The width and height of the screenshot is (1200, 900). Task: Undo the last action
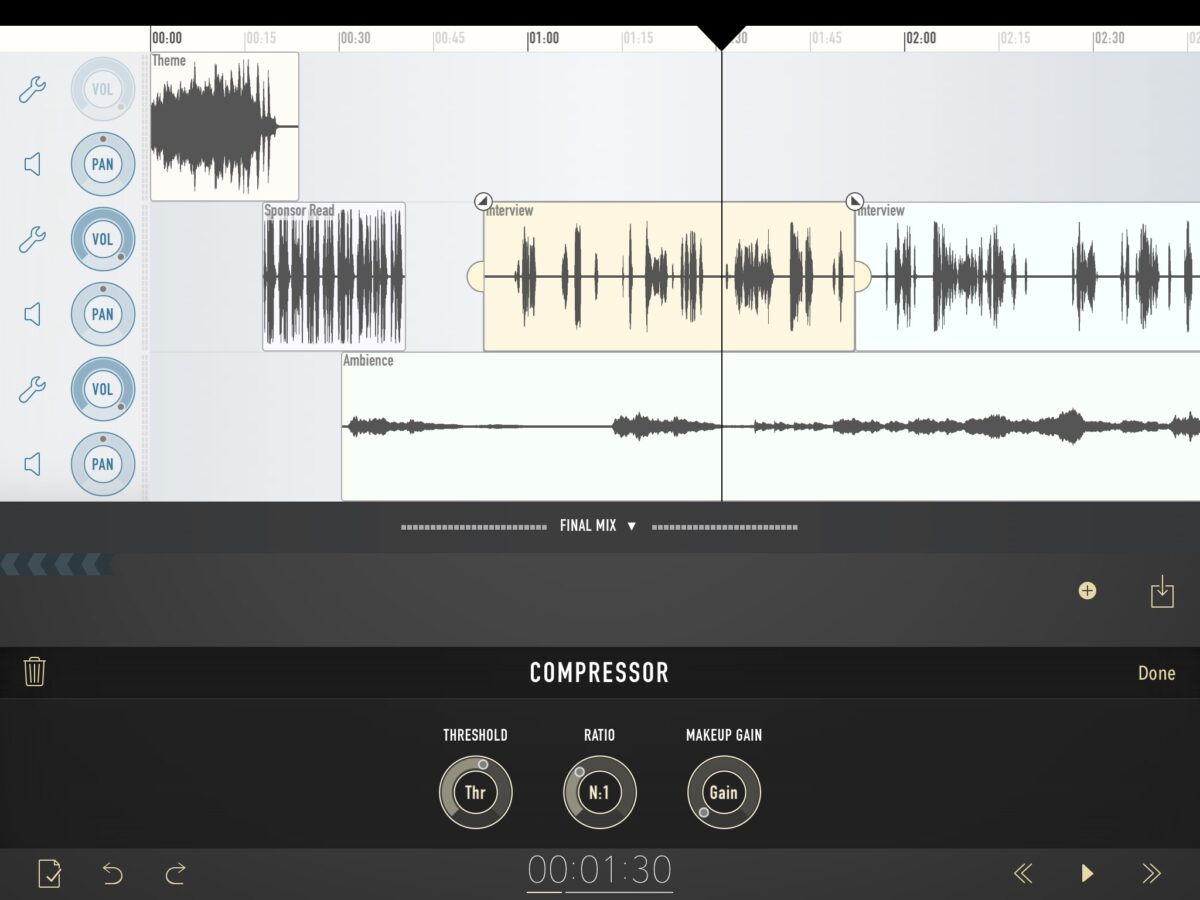click(112, 874)
